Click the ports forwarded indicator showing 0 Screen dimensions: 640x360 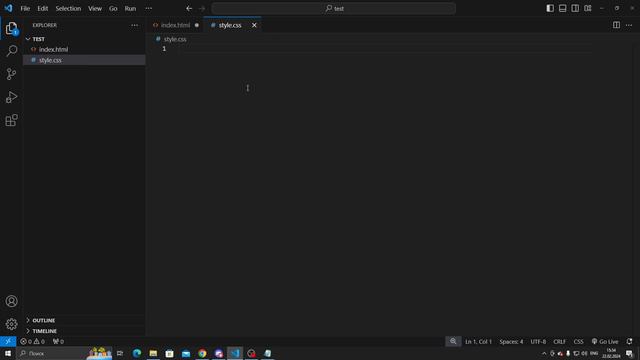click(58, 341)
